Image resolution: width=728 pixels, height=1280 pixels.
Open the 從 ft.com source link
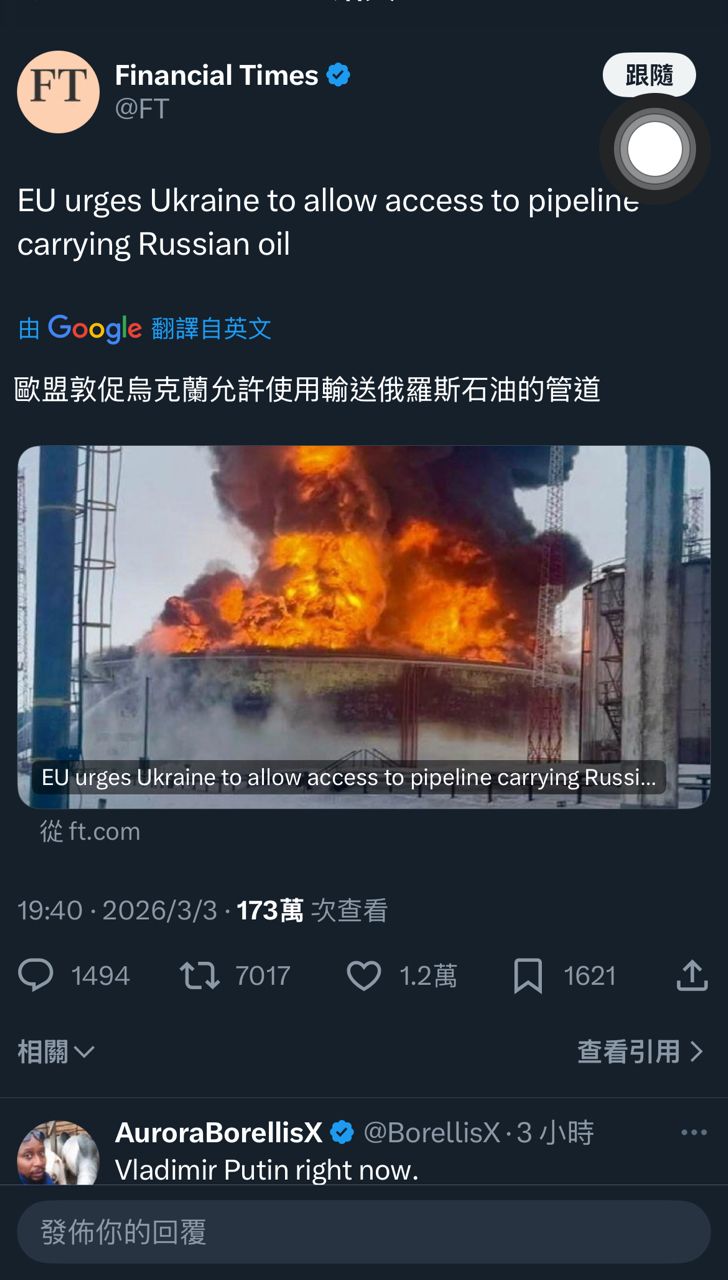90,831
